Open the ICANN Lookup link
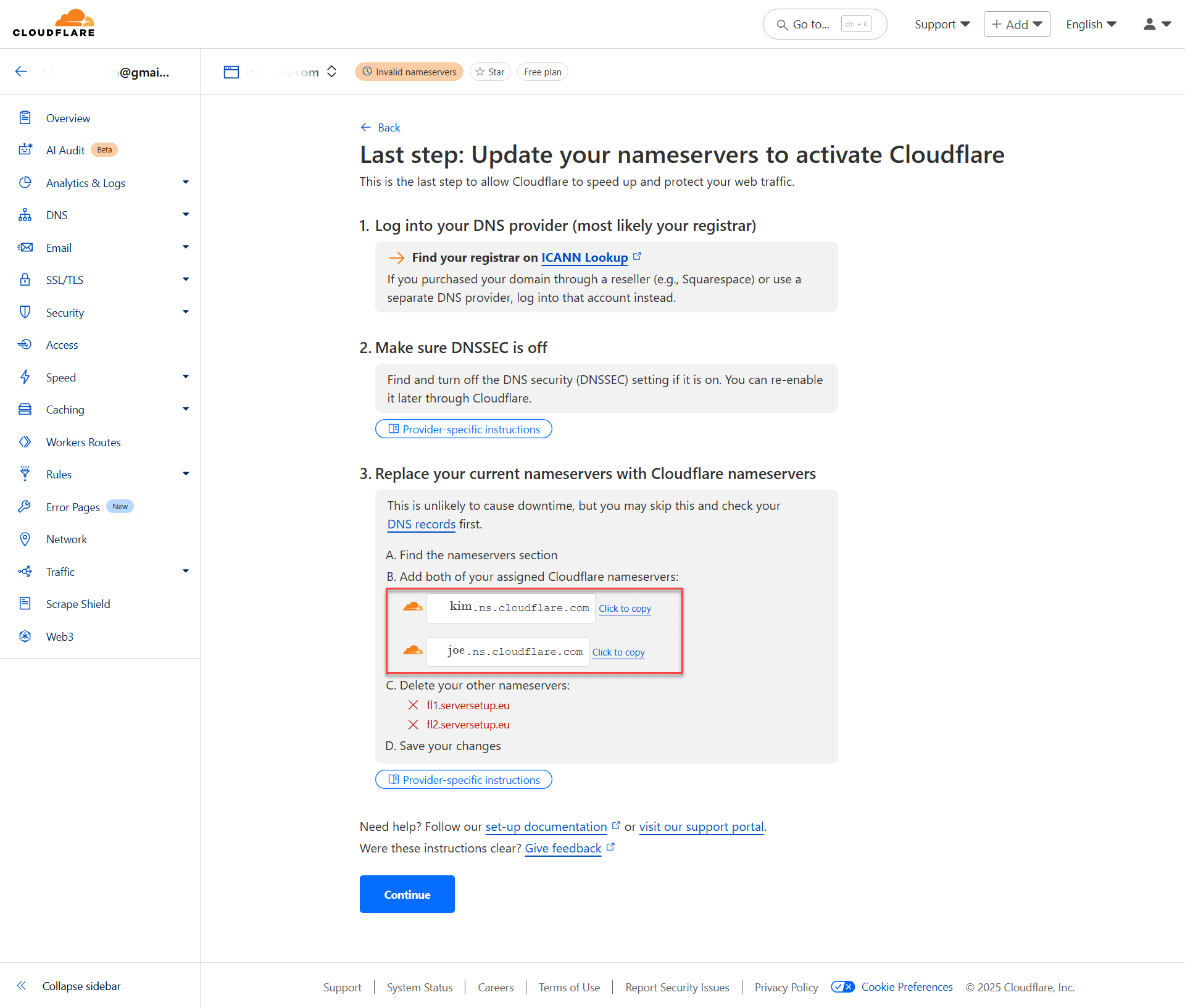The image size is (1185, 1008). pyautogui.click(x=584, y=257)
